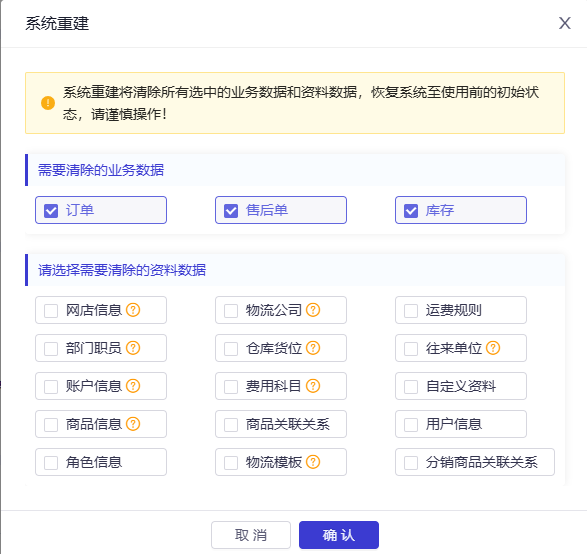Click the help icon next to 部门职员
This screenshot has height=554, width=587.
(x=133, y=348)
